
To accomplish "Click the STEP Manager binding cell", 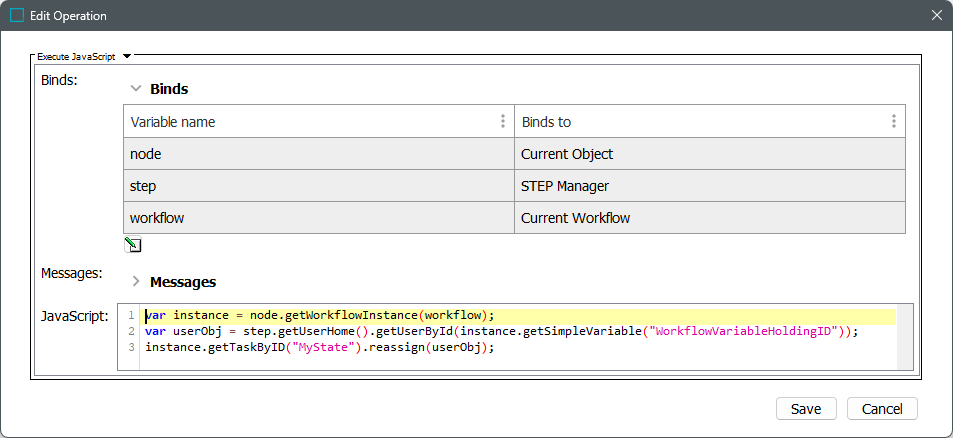I will click(x=709, y=186).
